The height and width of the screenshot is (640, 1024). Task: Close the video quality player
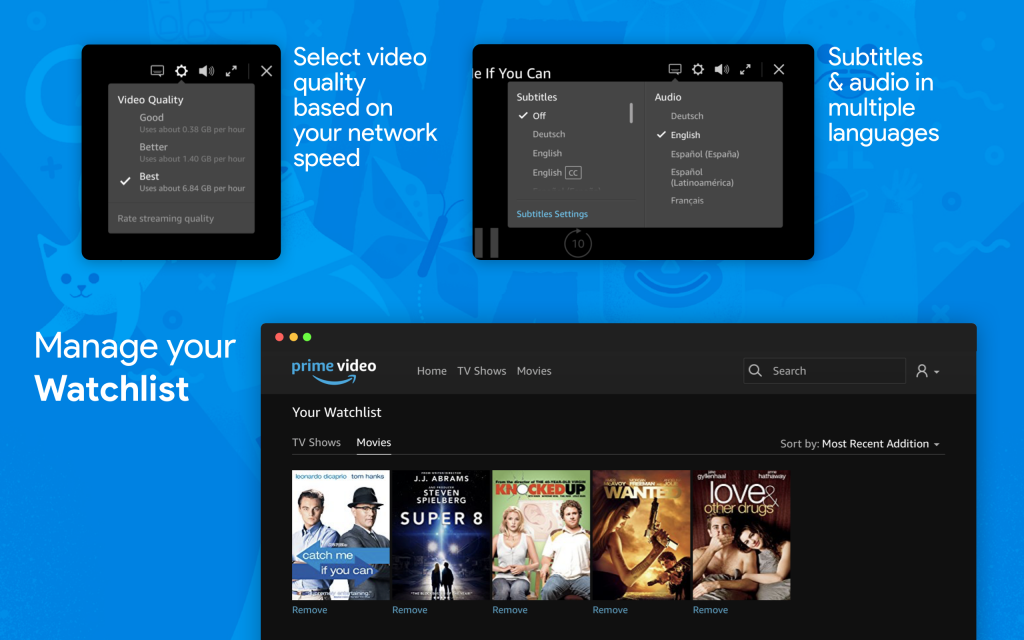pos(266,71)
